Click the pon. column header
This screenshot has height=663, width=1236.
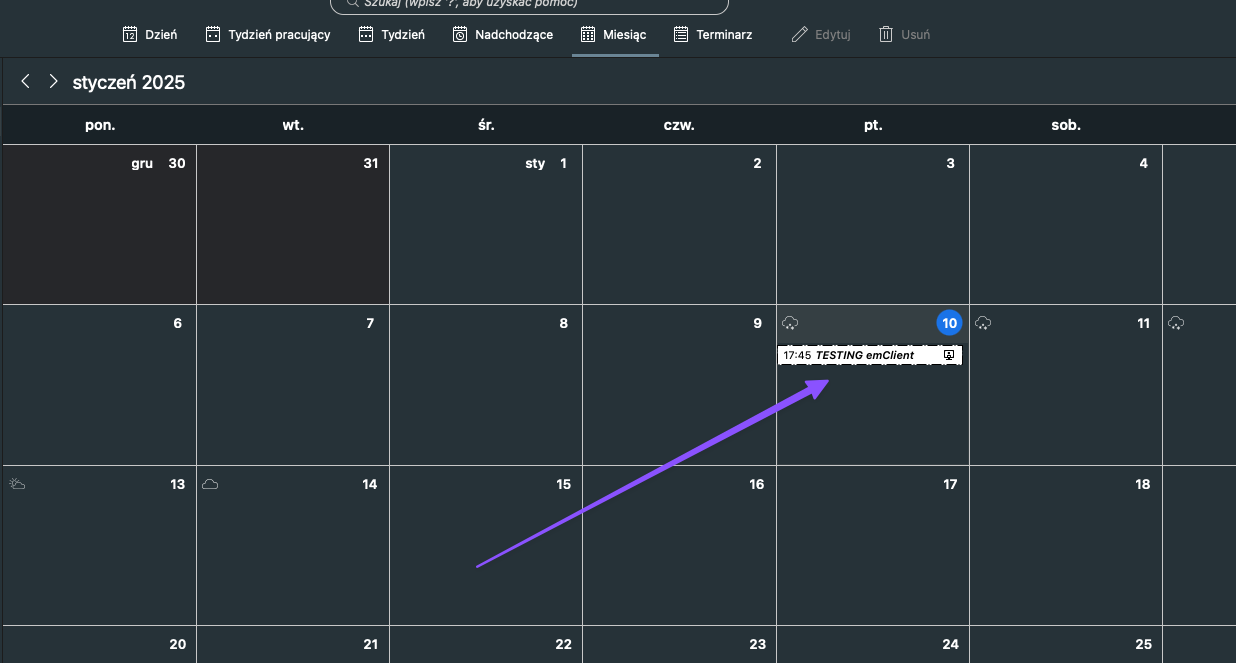pyautogui.click(x=99, y=125)
